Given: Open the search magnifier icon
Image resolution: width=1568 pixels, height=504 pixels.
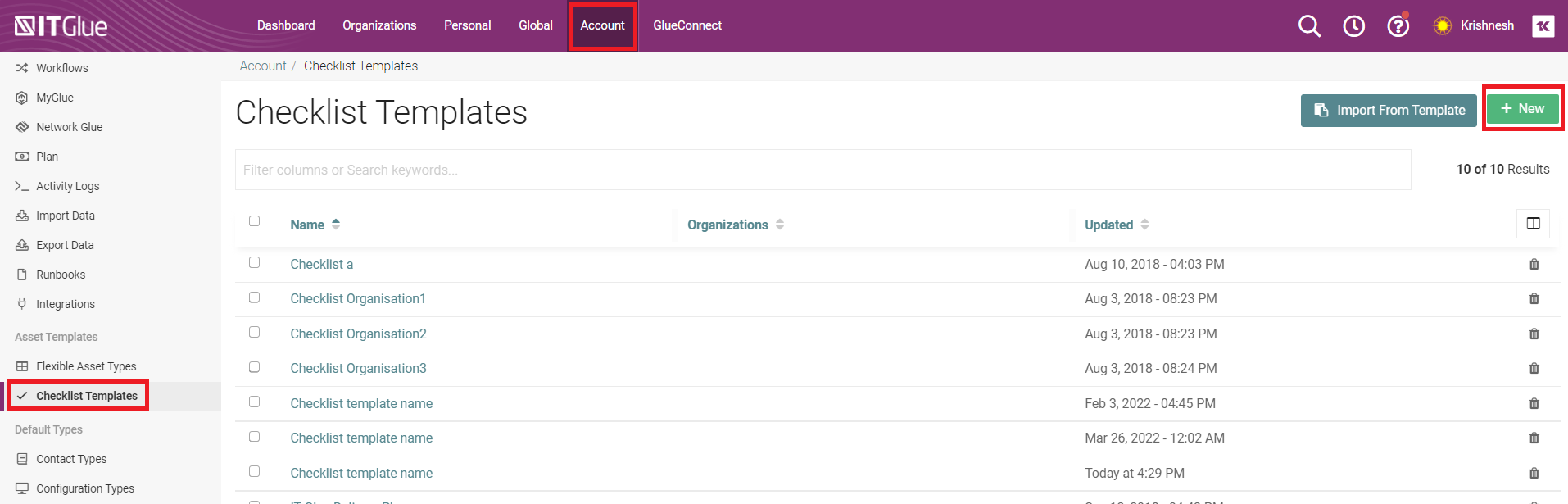Looking at the screenshot, I should [1309, 26].
